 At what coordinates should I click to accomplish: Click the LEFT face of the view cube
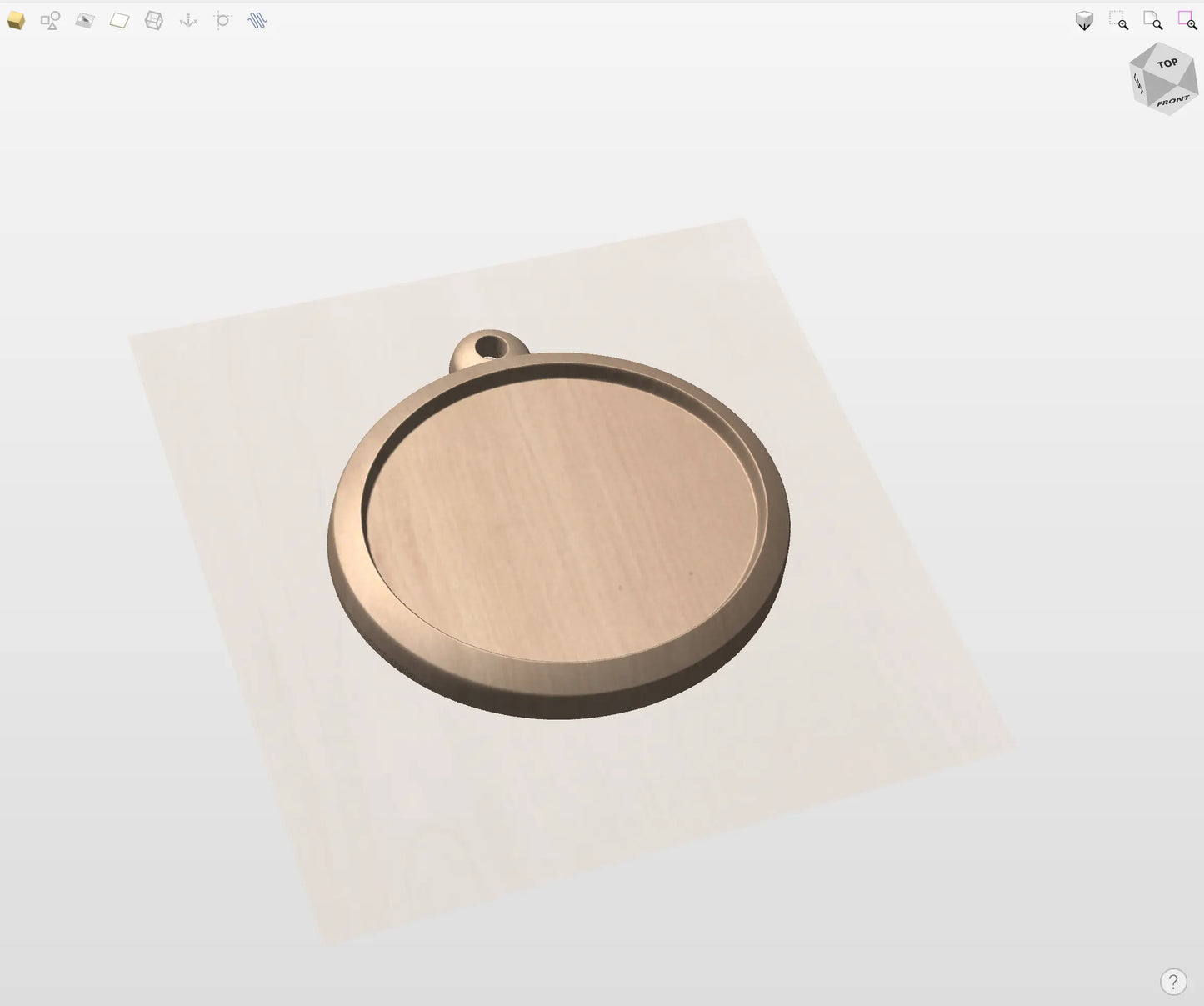(x=1138, y=84)
